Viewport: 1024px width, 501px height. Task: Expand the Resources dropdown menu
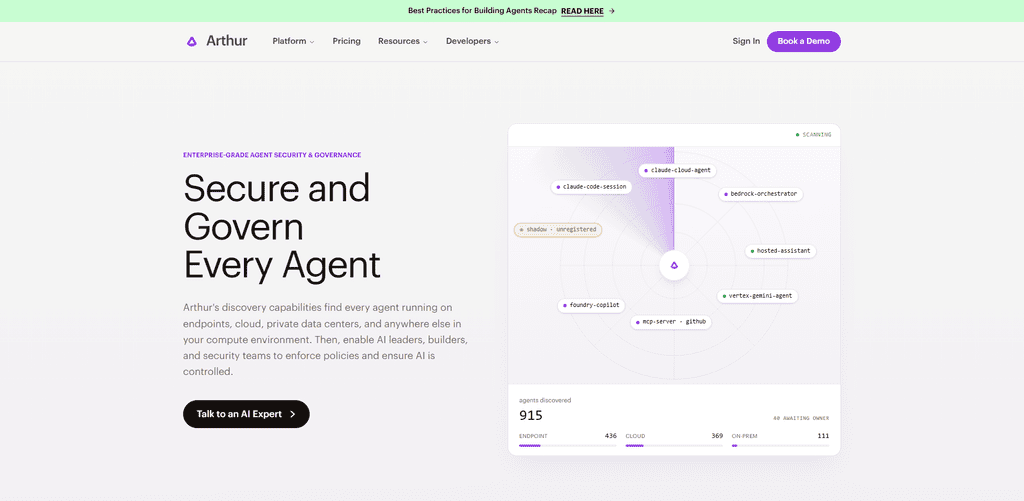(403, 41)
